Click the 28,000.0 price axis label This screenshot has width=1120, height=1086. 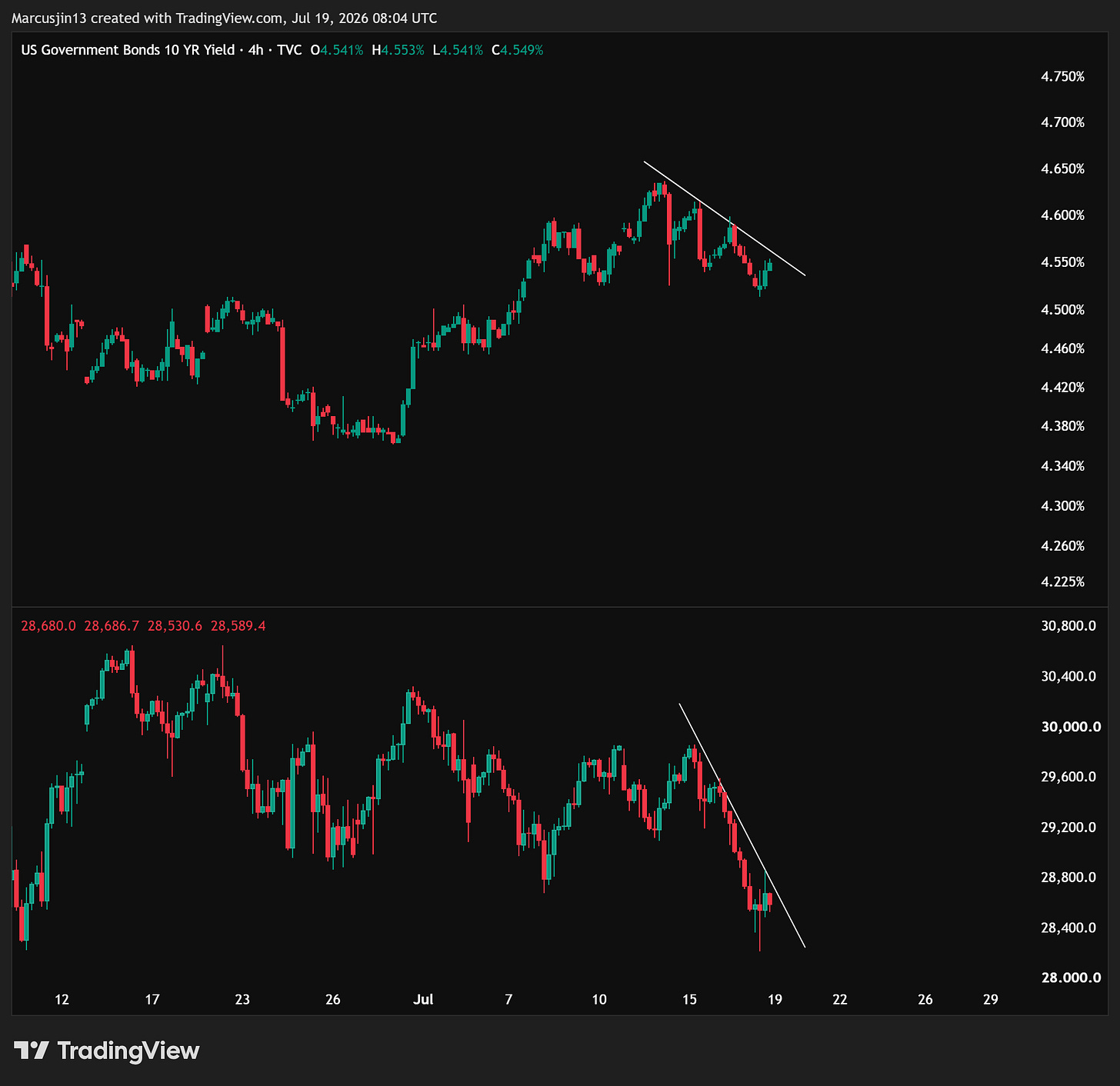click(x=1070, y=978)
